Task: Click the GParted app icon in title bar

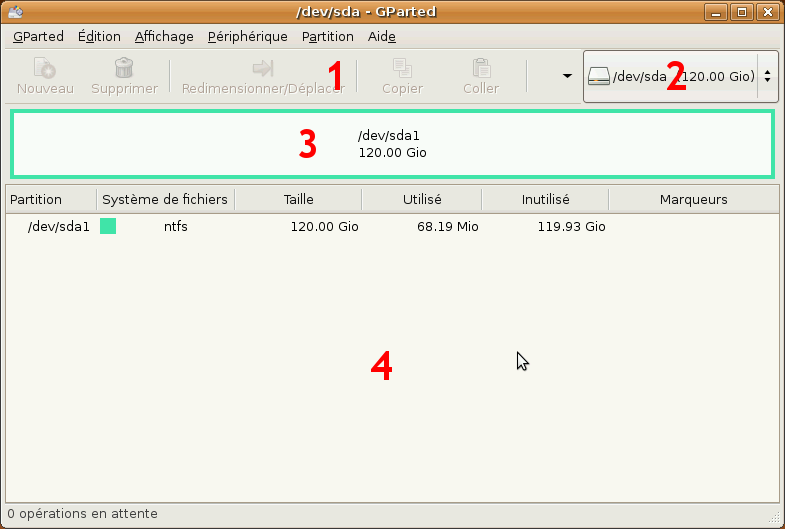Action: (x=16, y=12)
